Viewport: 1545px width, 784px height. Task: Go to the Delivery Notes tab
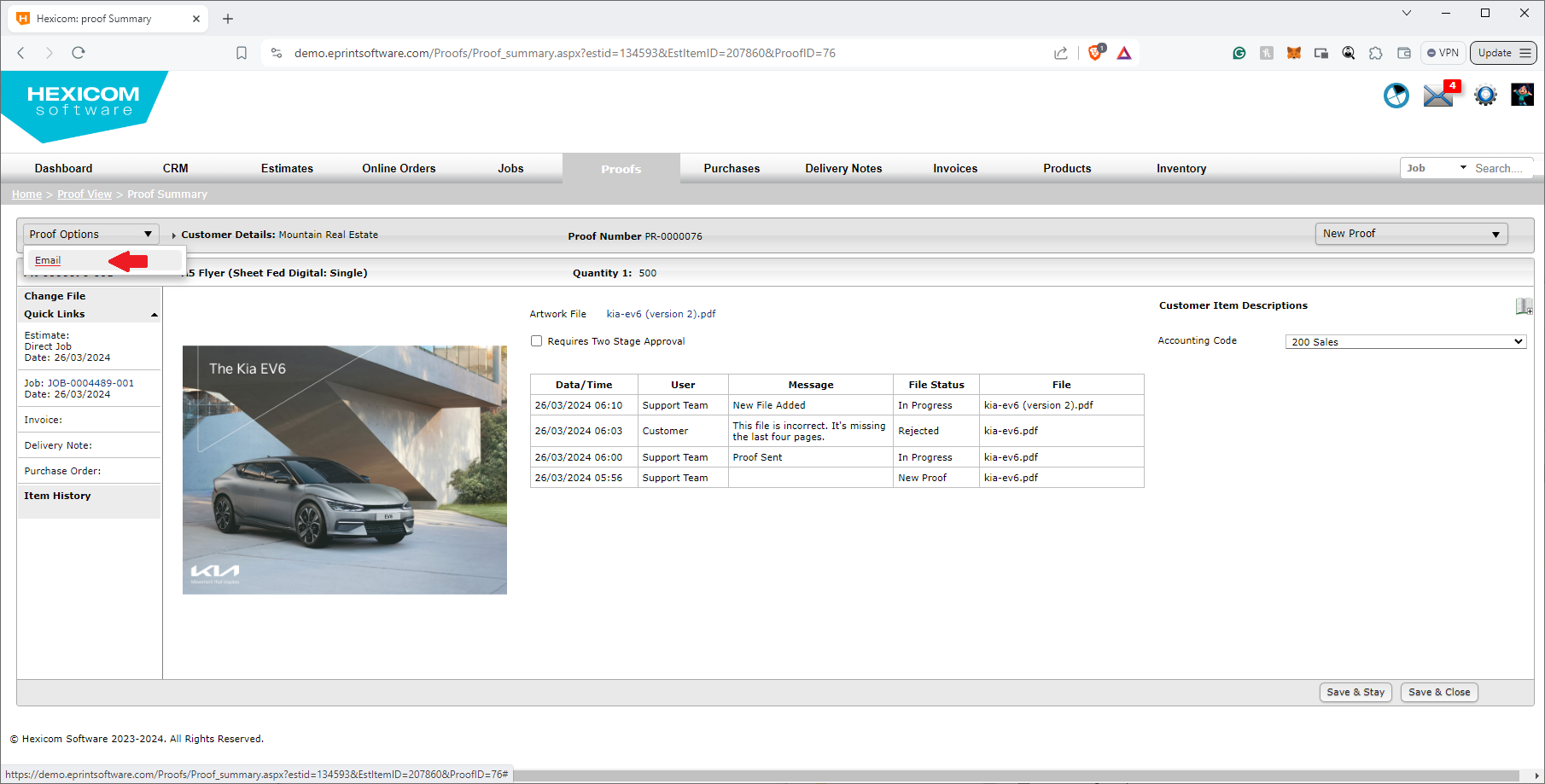click(x=843, y=169)
